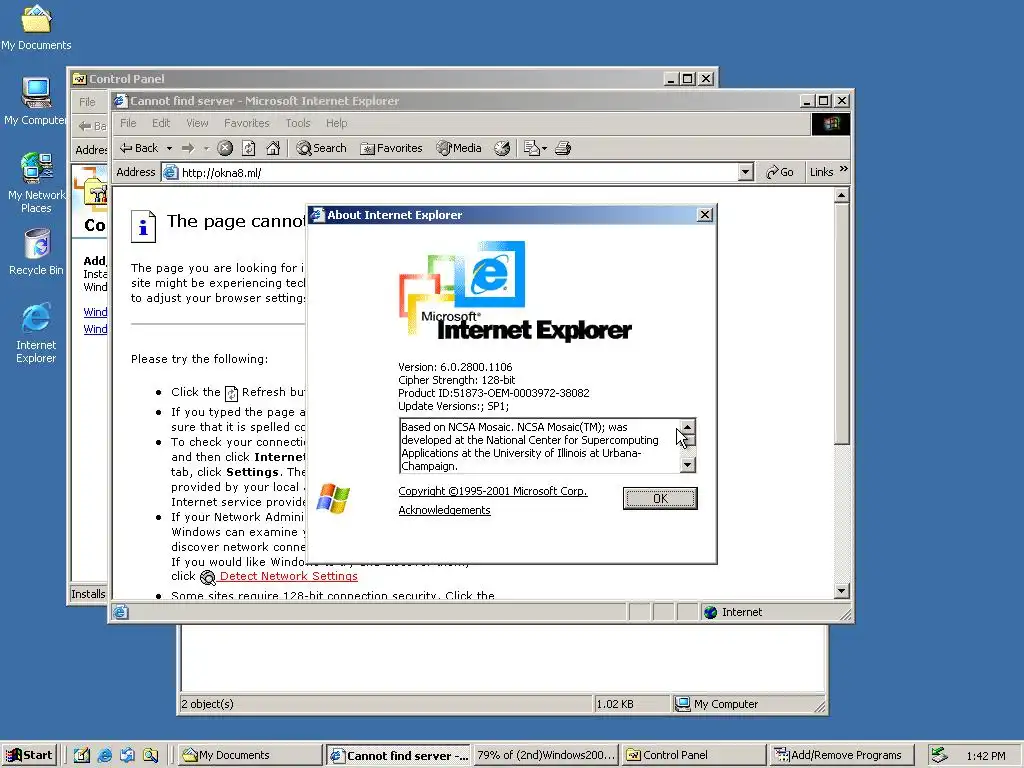This screenshot has width=1024, height=768.
Task: Click the Go button
Action: pyautogui.click(x=779, y=172)
